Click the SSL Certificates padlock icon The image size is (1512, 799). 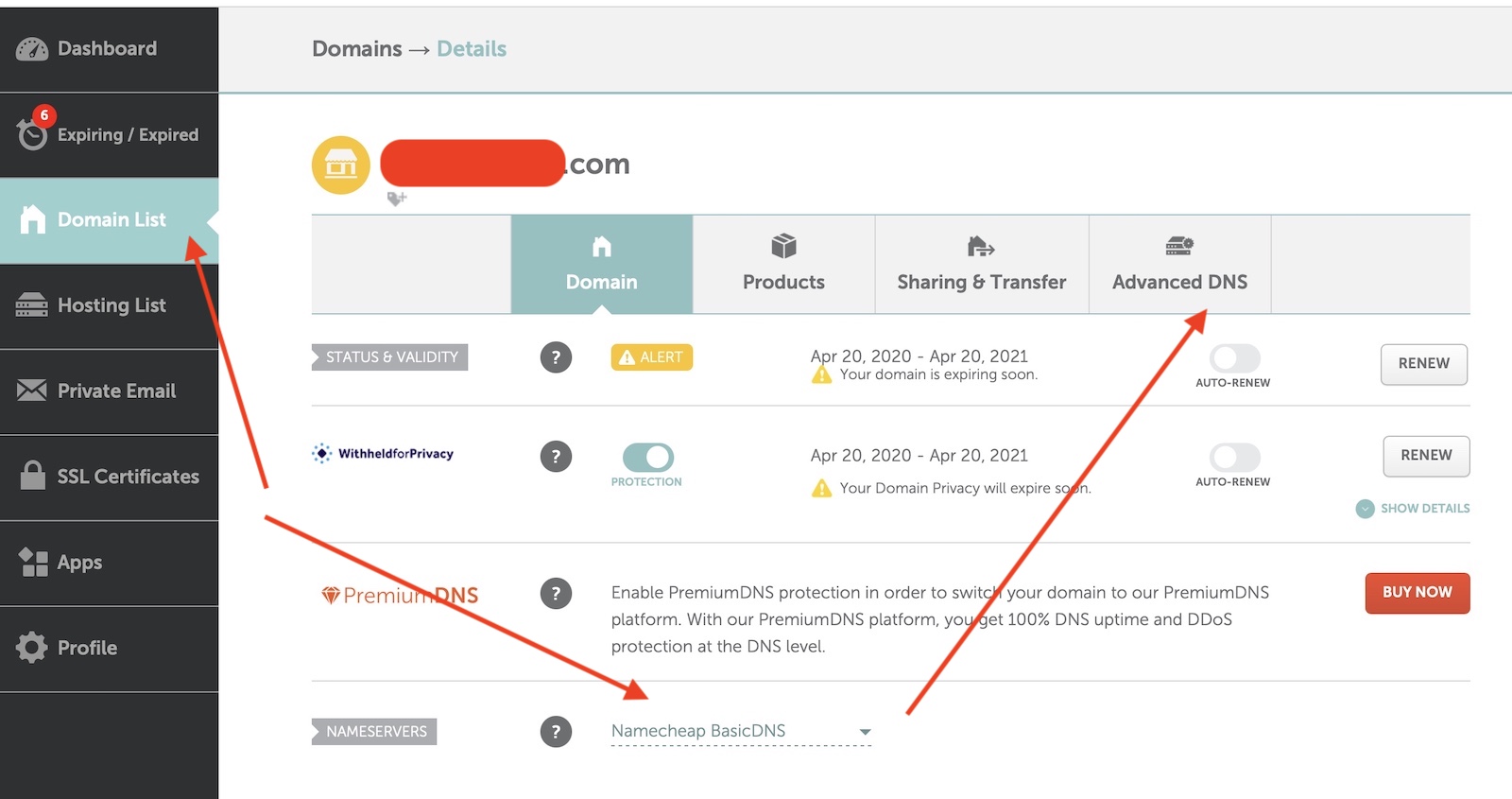click(32, 476)
